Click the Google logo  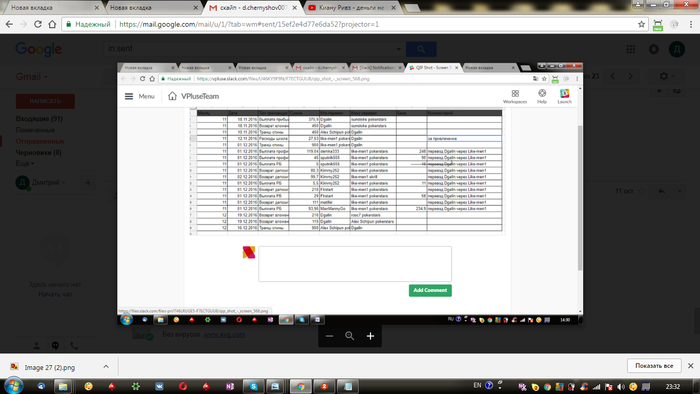(39, 49)
